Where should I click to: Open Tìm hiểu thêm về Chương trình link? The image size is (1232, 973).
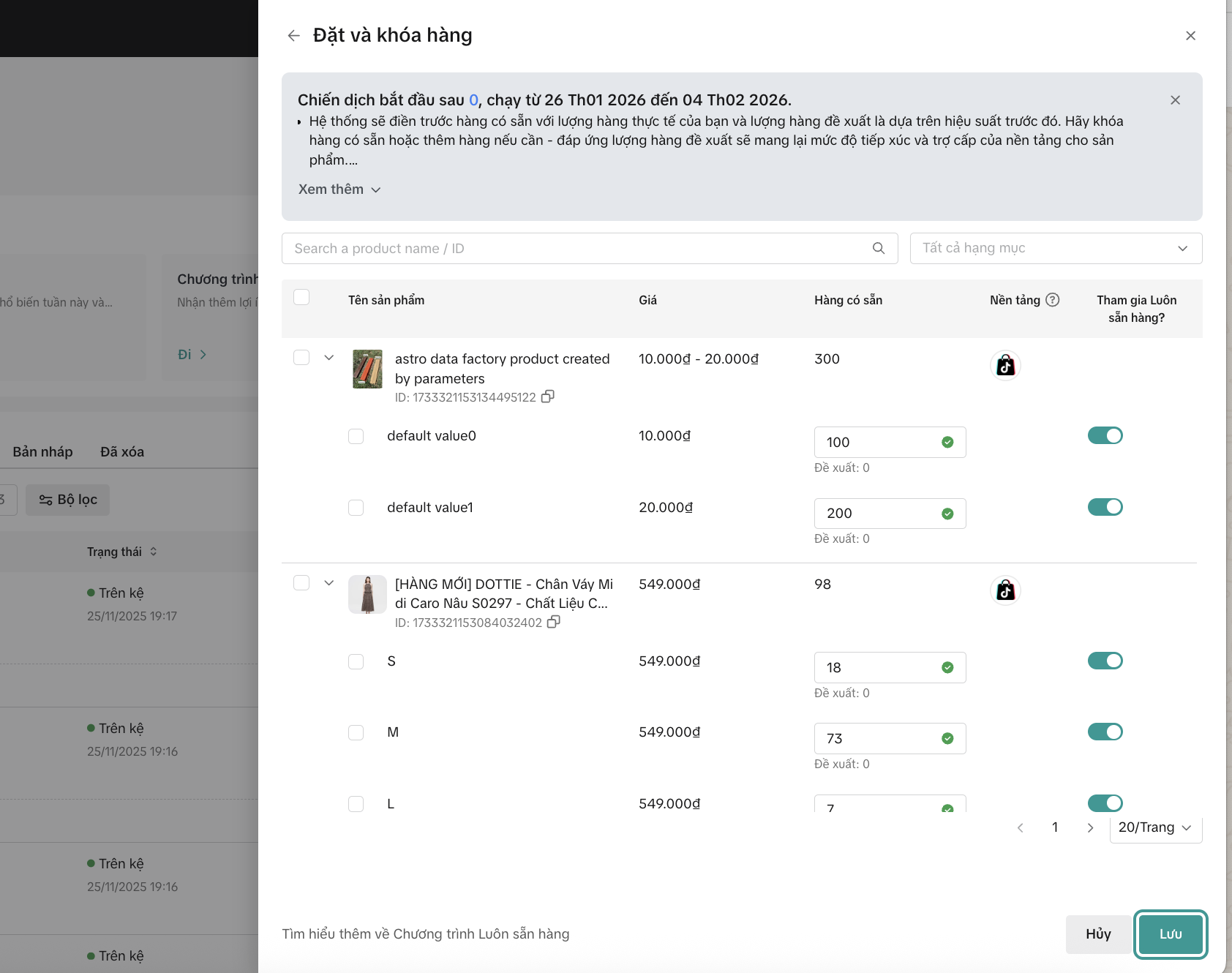tap(425, 934)
